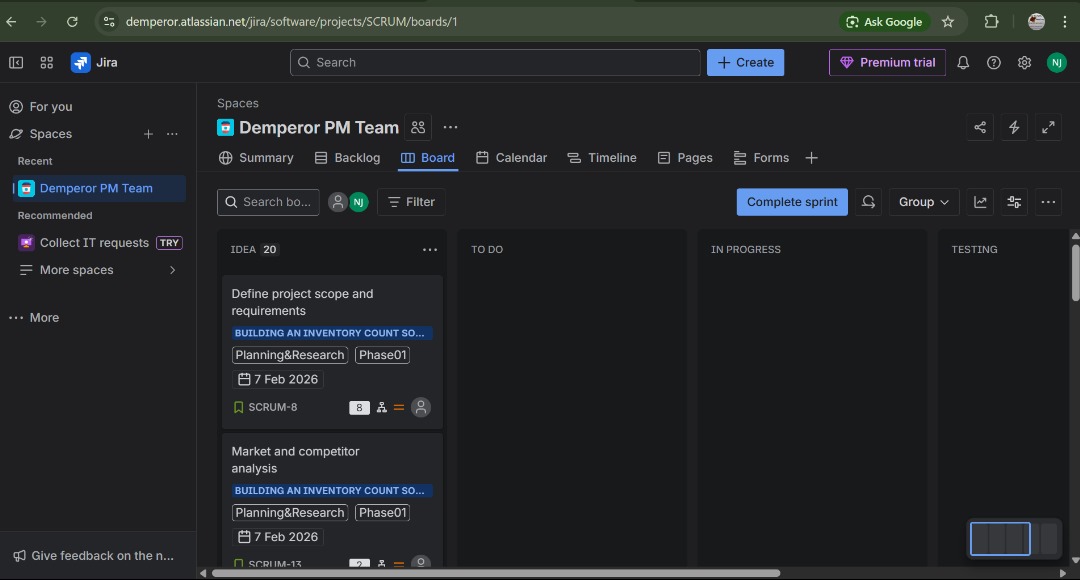Viewport: 1080px width, 580px height.
Task: Click the sprint cycle icon beside Complete sprint
Action: [867, 201]
